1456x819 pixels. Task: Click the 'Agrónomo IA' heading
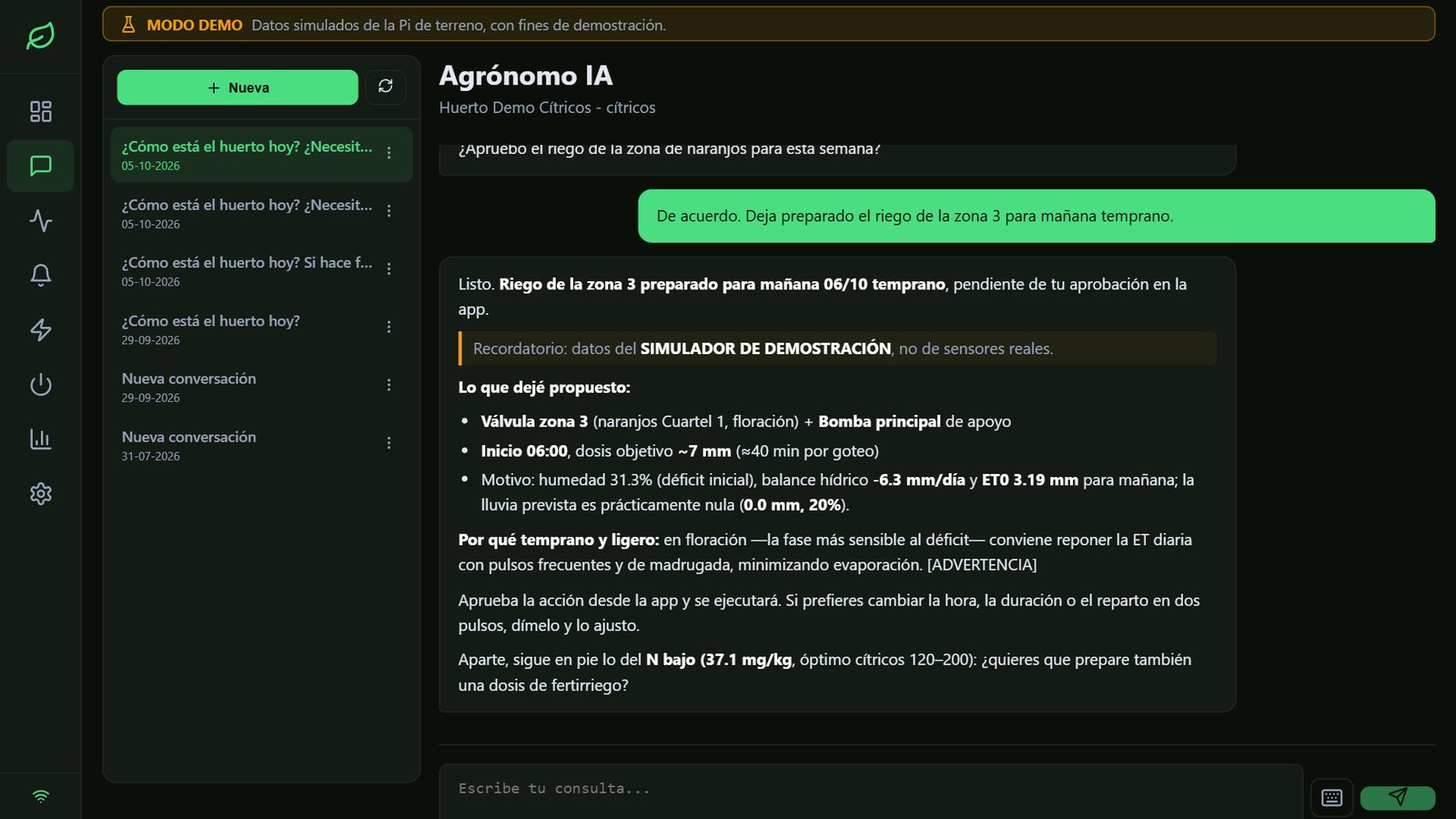[526, 76]
